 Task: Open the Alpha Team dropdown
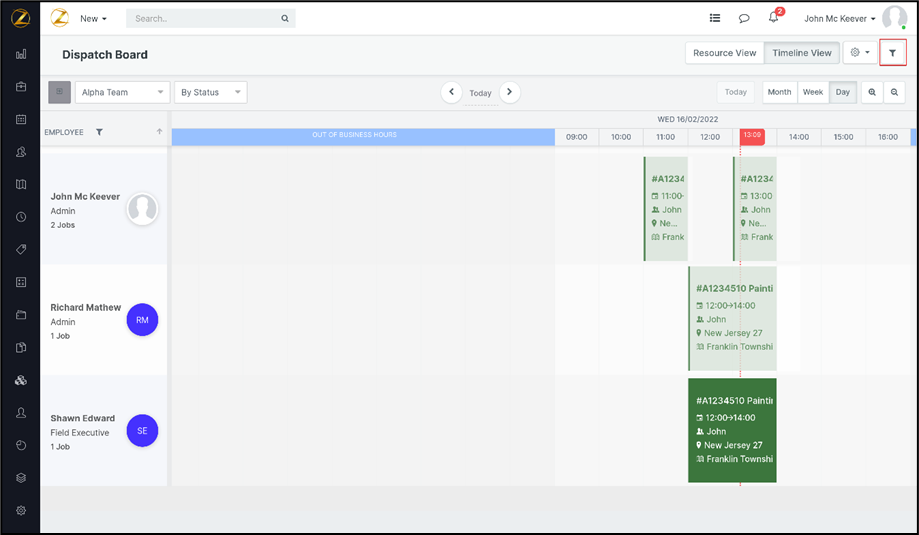[x=122, y=92]
